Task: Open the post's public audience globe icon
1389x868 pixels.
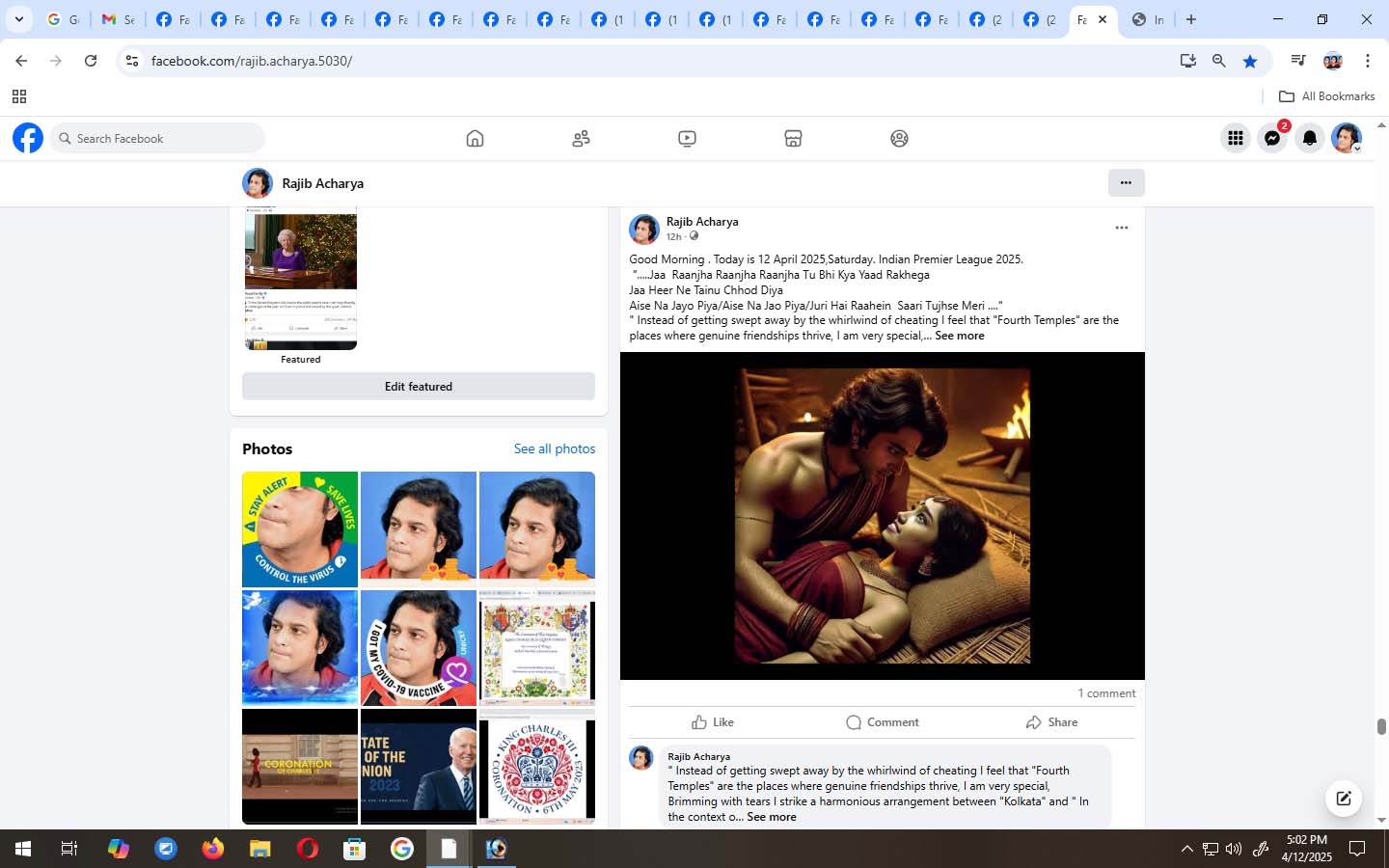Action: tap(694, 236)
